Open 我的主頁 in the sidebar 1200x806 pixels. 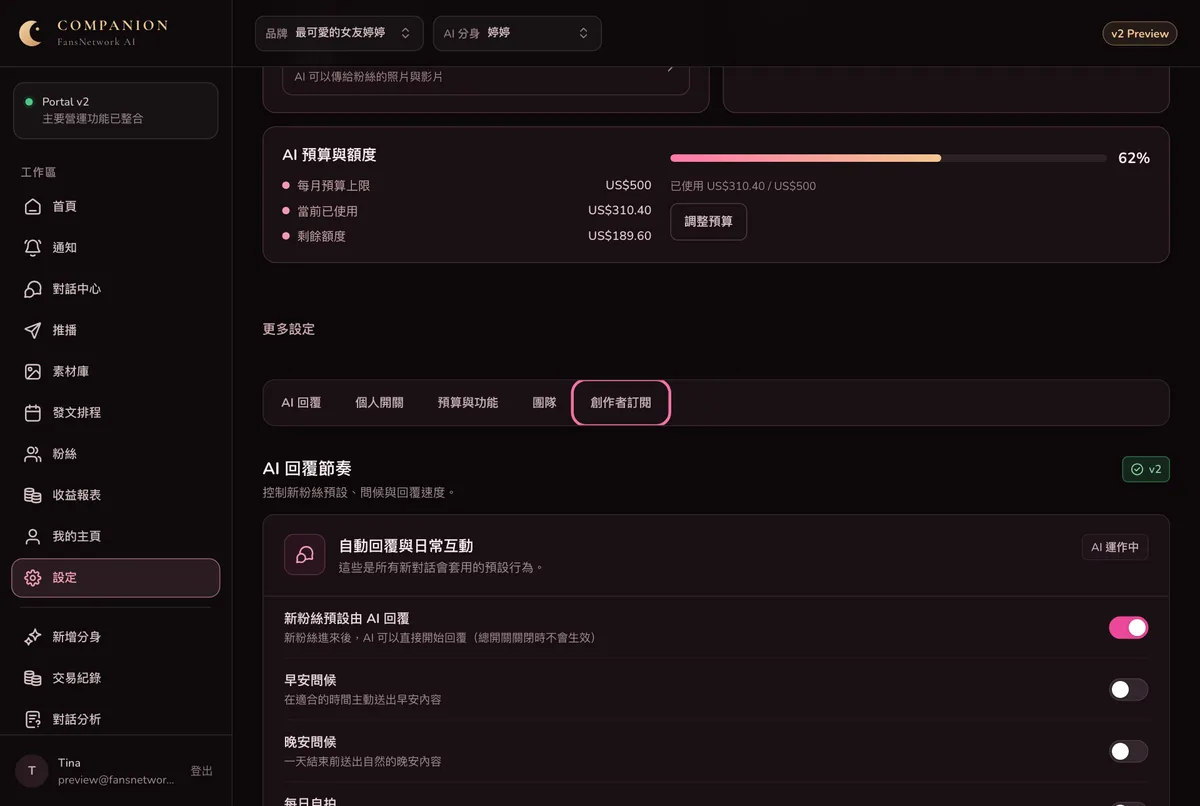coord(116,536)
